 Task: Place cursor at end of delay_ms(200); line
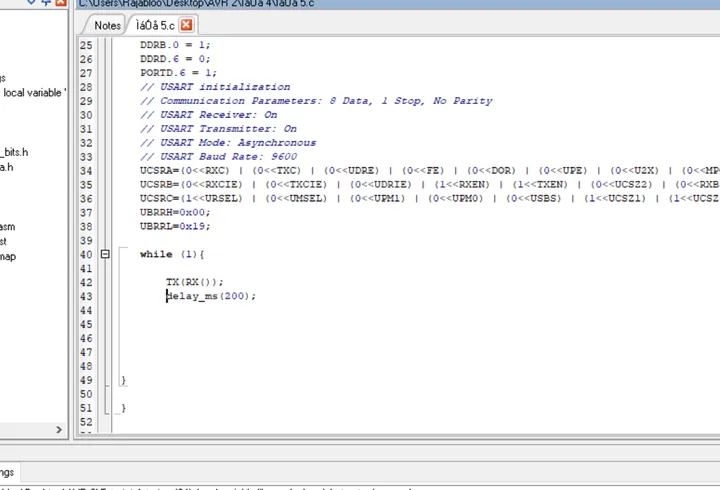point(256,296)
